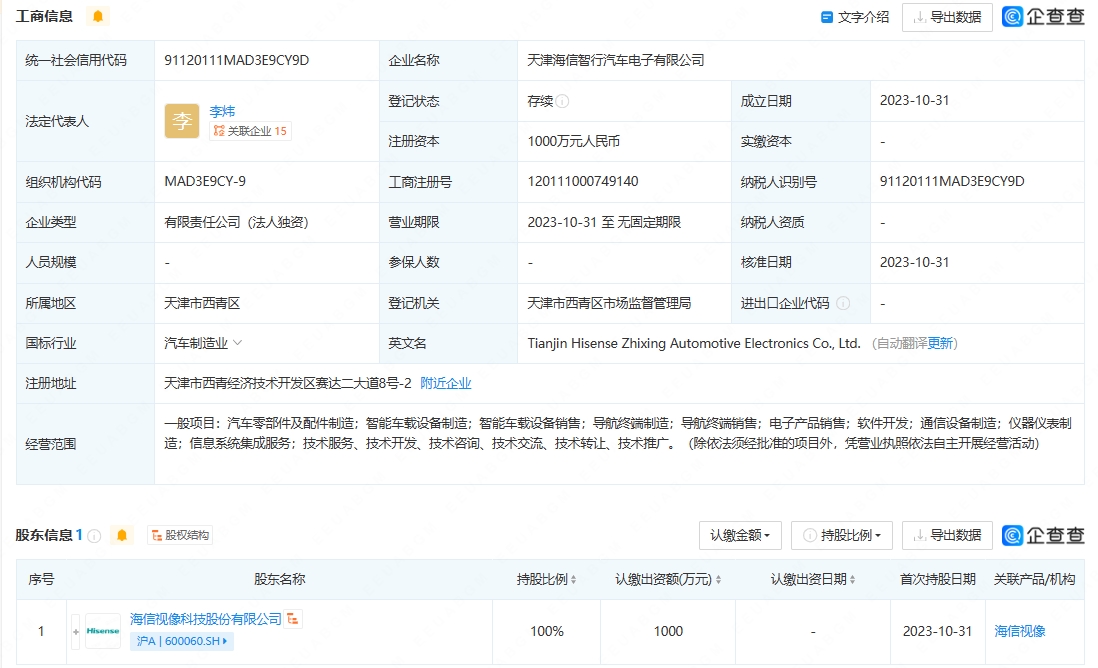Expand the plus icon in shareholder row 1
The image size is (1098, 668).
pyautogui.click(x=76, y=632)
